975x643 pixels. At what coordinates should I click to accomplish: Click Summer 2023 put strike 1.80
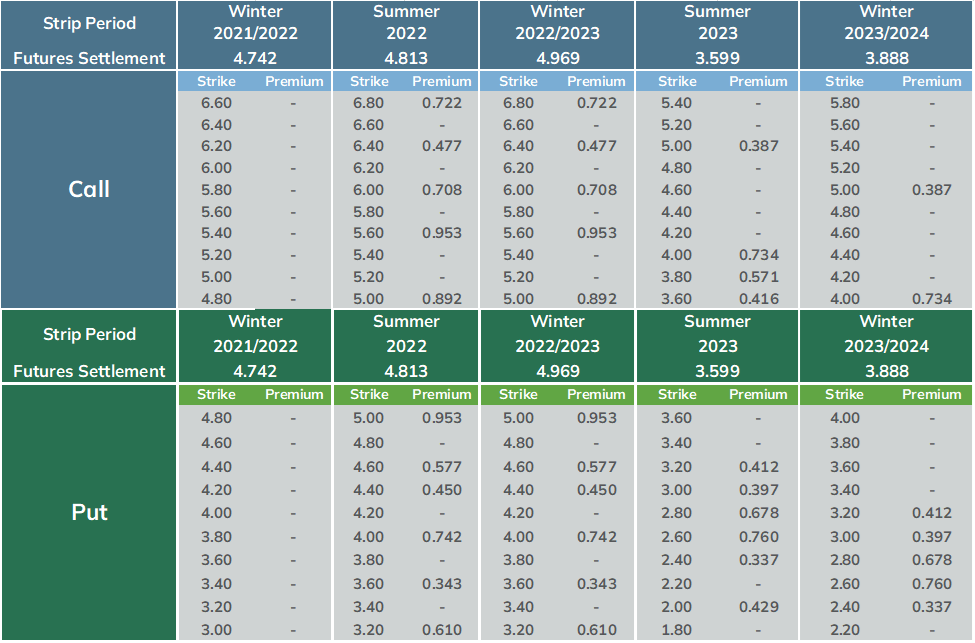click(x=676, y=630)
